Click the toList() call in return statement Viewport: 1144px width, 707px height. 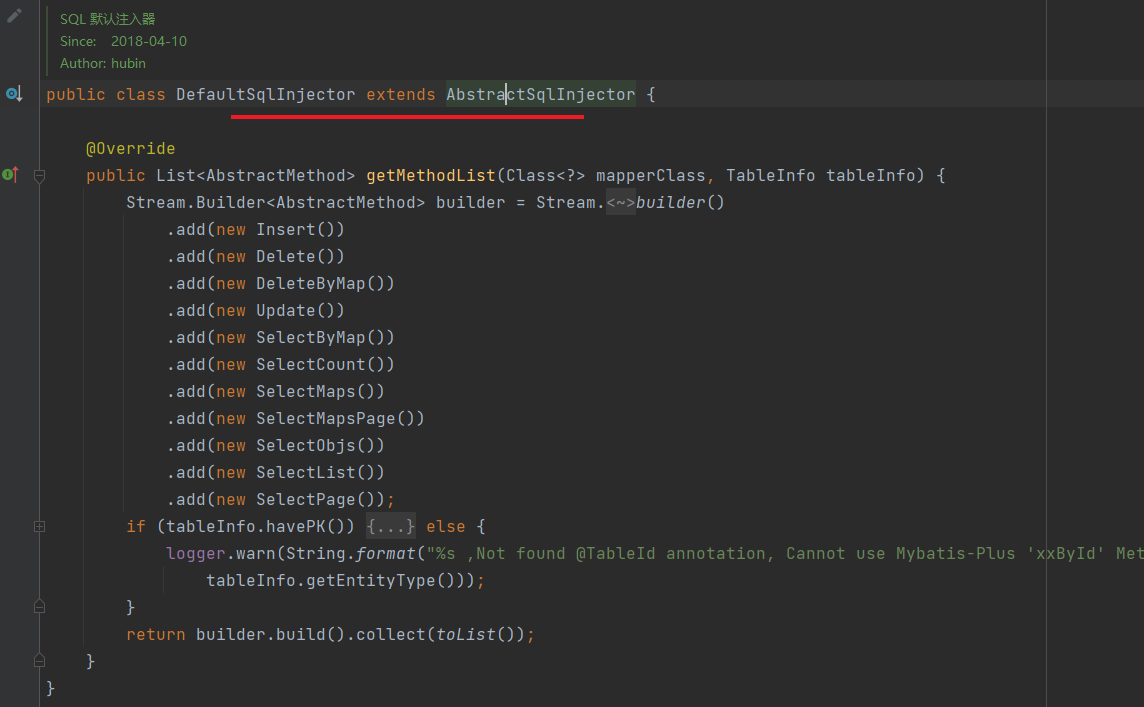475,635
